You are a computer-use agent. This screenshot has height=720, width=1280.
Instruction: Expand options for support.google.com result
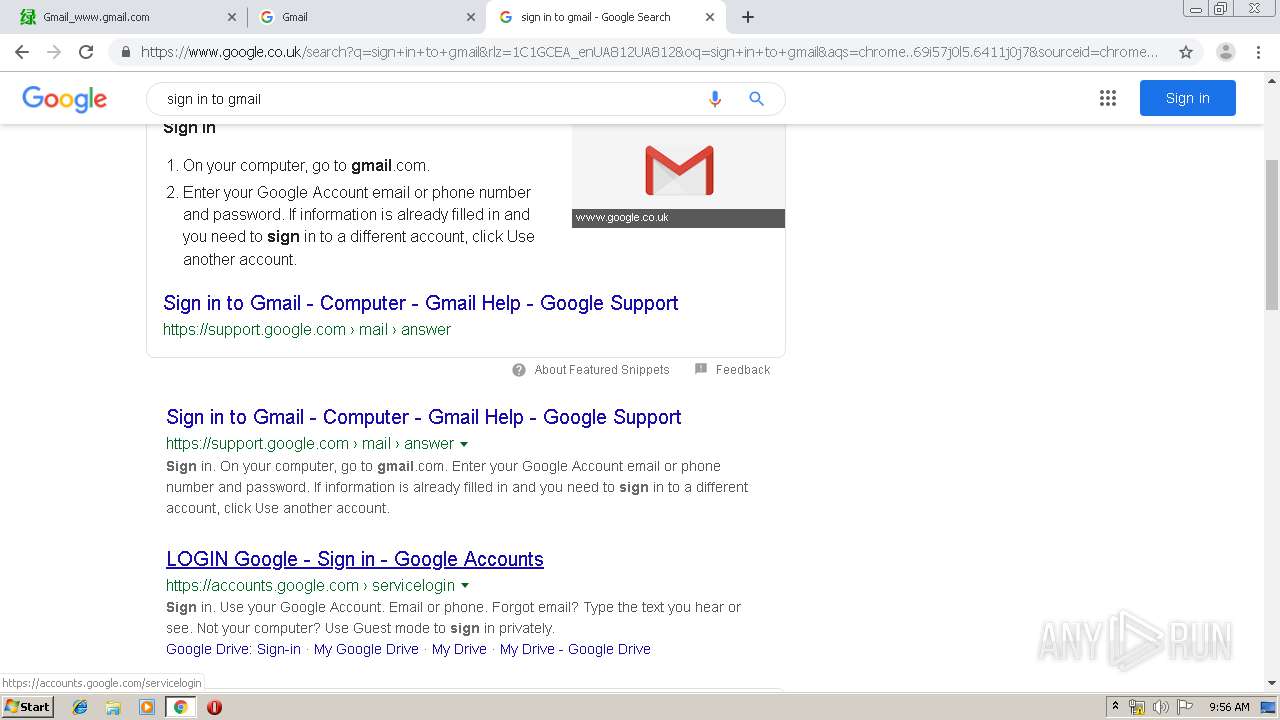464,444
